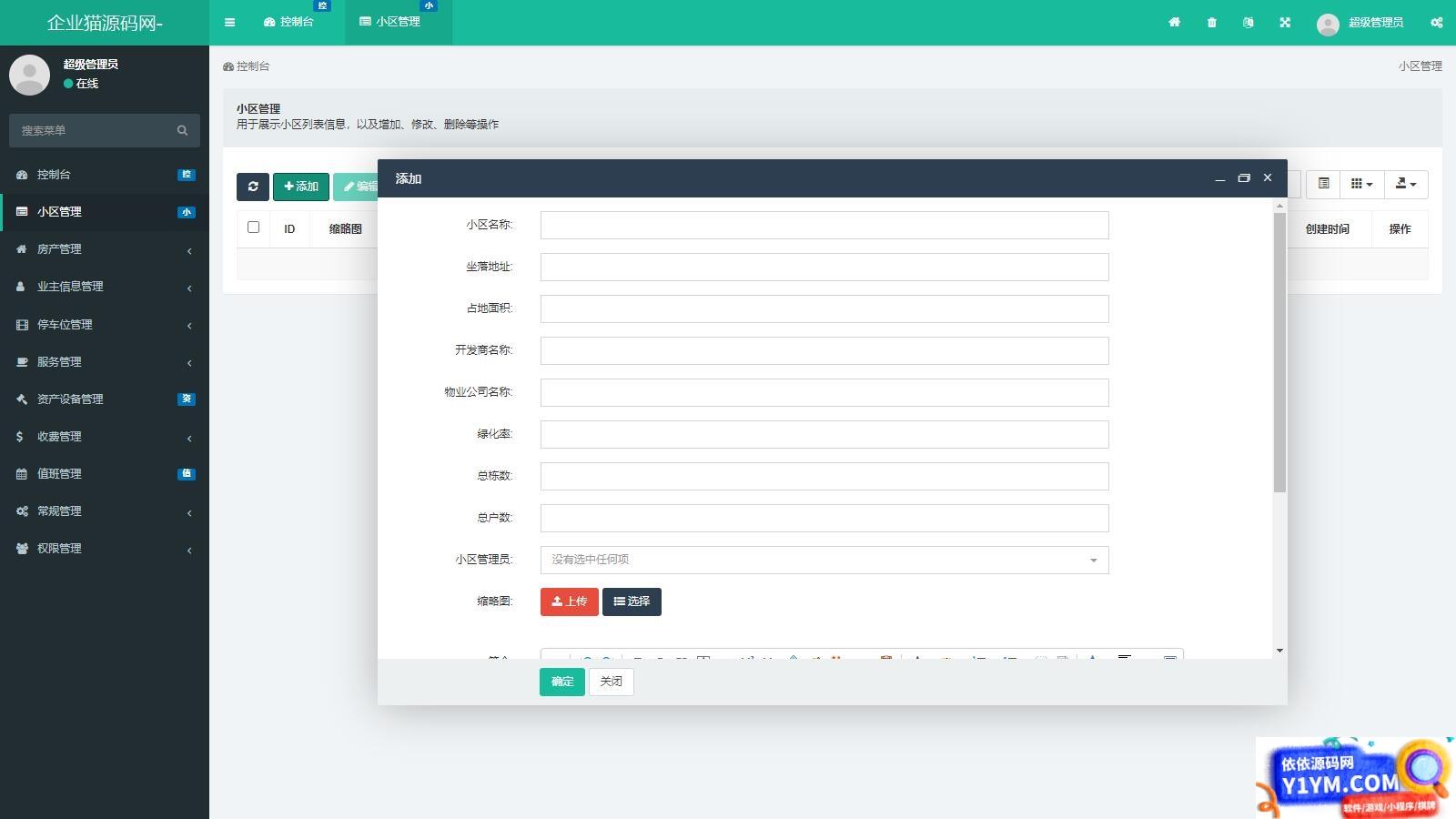The height and width of the screenshot is (819, 1456).
Task: Switch to the 控制台 tab
Action: (x=288, y=22)
